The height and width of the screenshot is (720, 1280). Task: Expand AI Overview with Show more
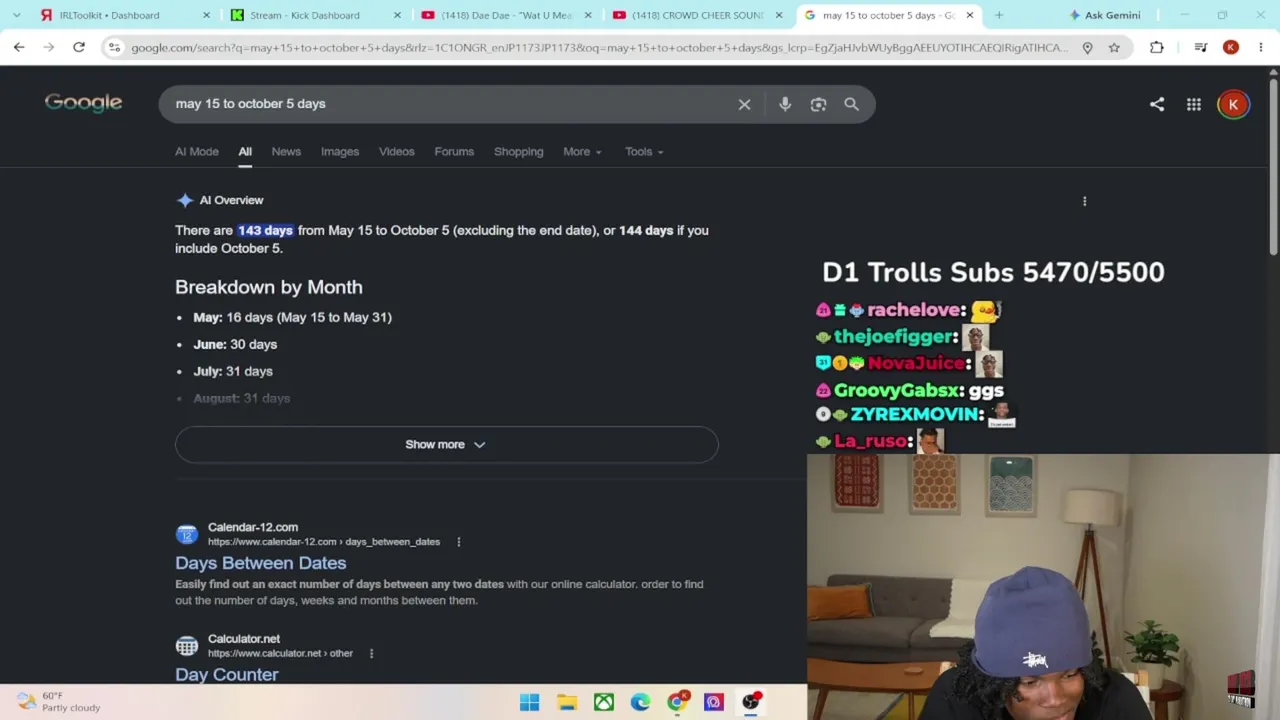click(x=446, y=445)
